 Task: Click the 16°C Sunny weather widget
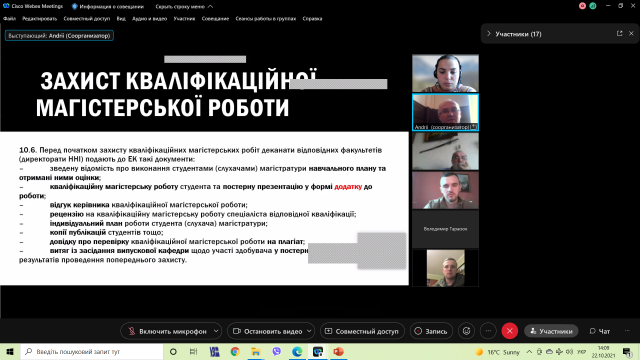(497, 352)
